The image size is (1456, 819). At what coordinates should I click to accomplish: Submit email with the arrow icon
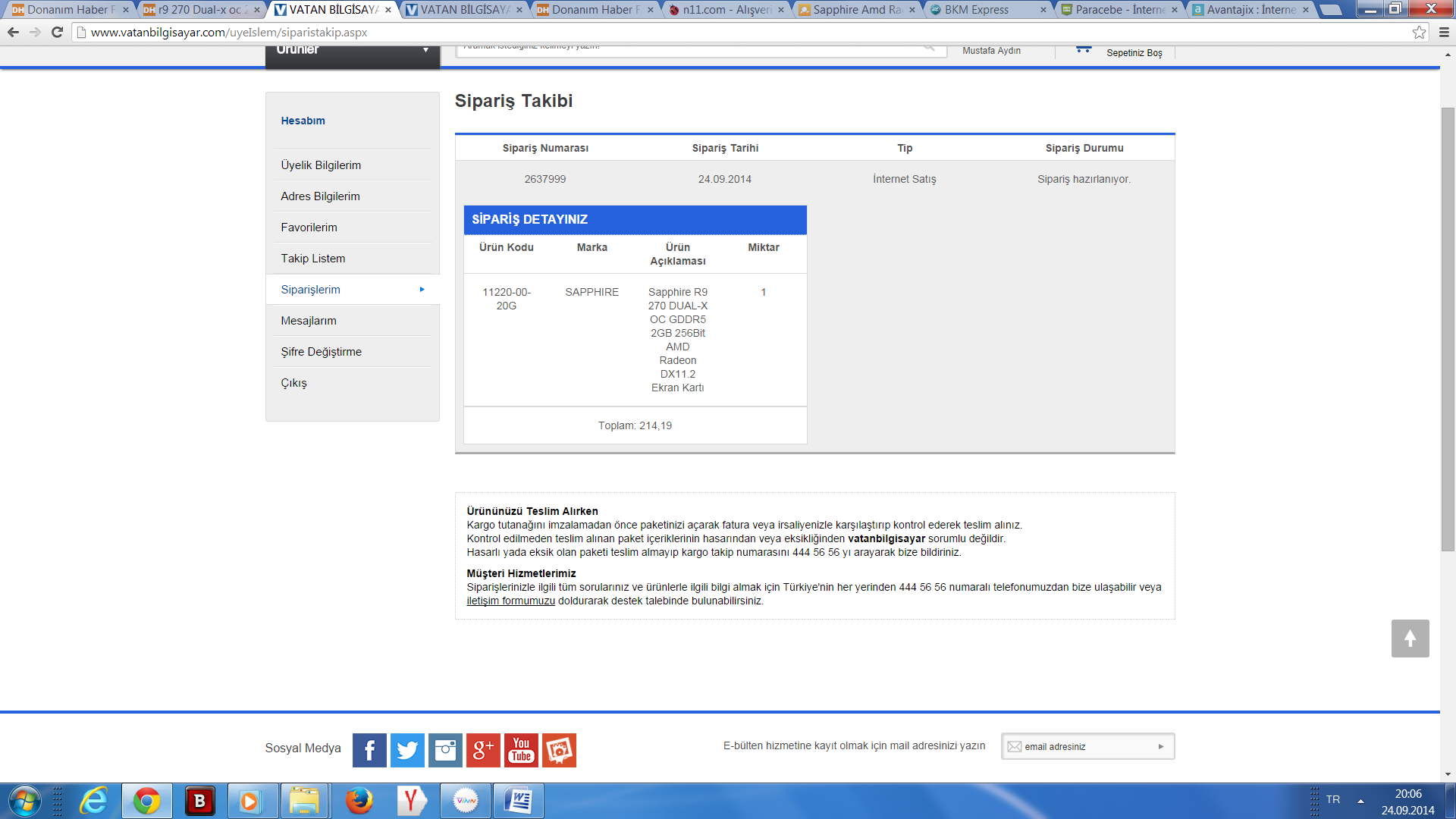pyautogui.click(x=1161, y=746)
